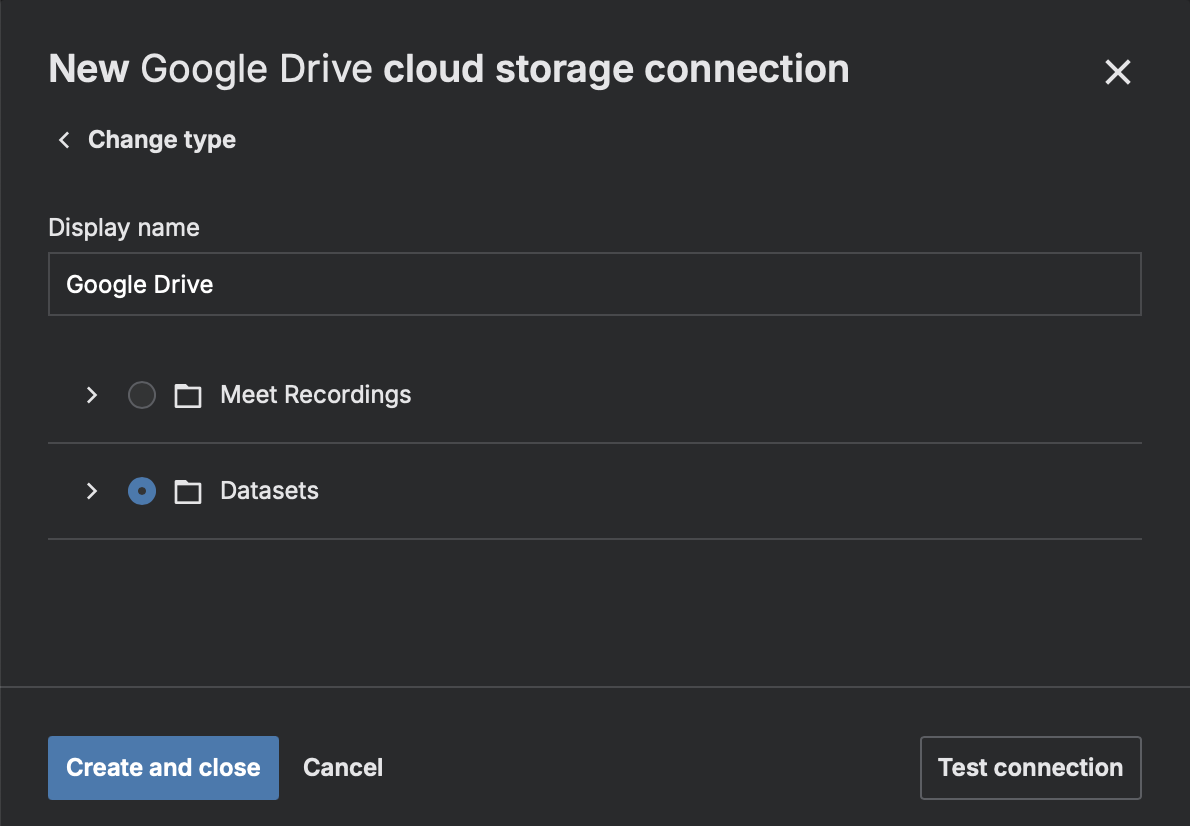Click the Meet Recordings folder icon
This screenshot has width=1190, height=826.
pos(187,395)
